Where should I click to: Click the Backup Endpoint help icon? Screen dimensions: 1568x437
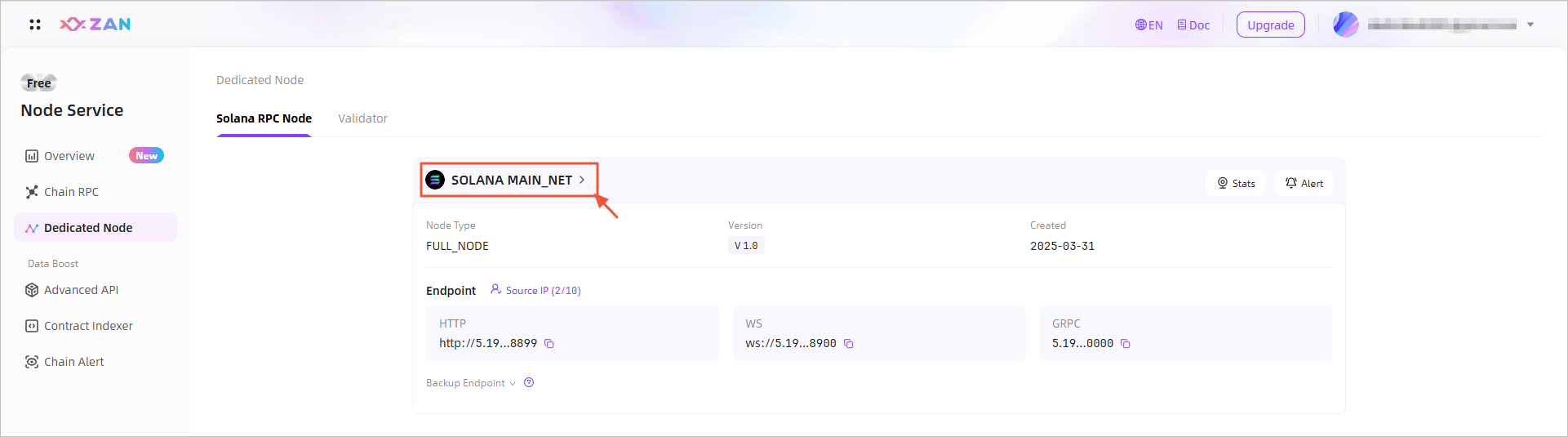point(529,382)
